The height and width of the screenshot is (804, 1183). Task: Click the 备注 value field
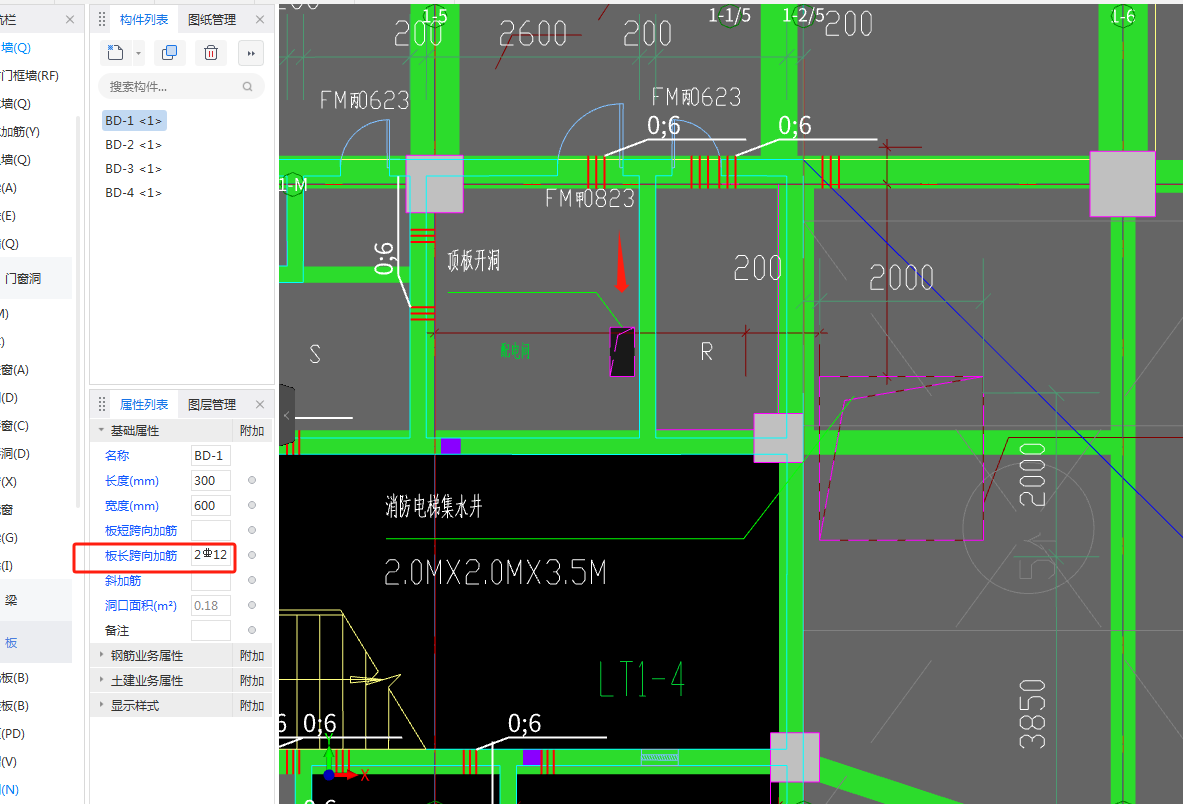click(x=210, y=631)
